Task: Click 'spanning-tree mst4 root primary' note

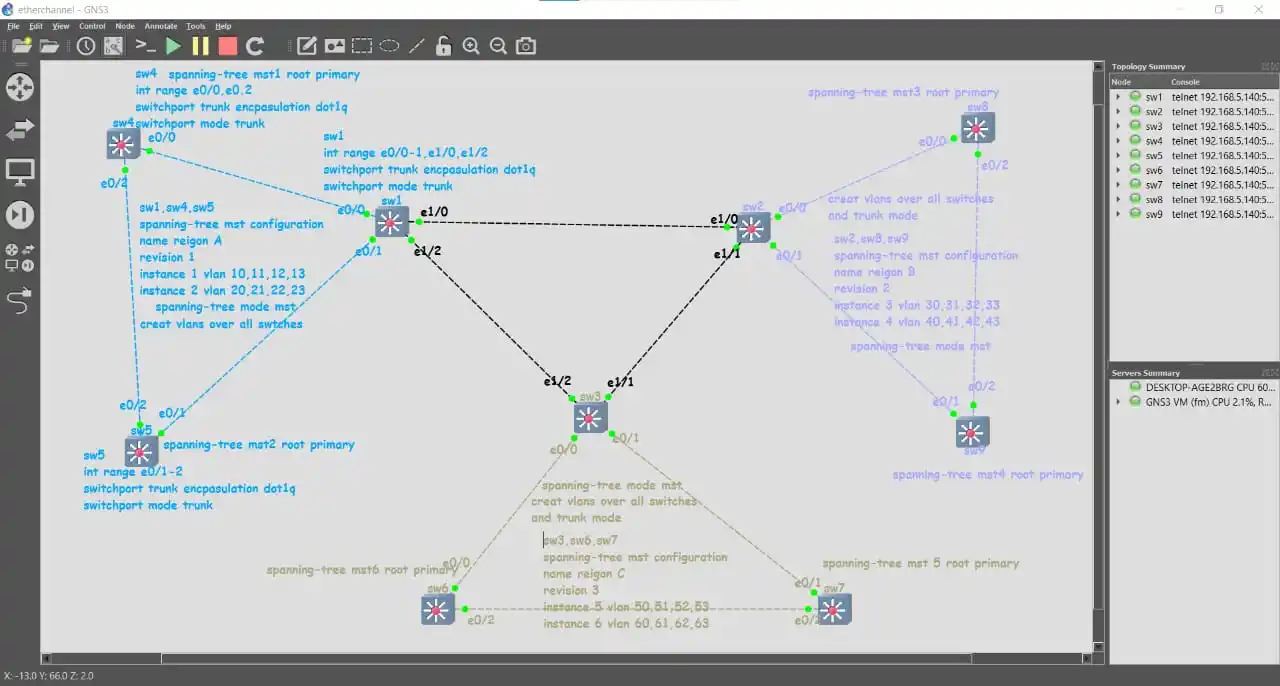Action: tap(988, 475)
